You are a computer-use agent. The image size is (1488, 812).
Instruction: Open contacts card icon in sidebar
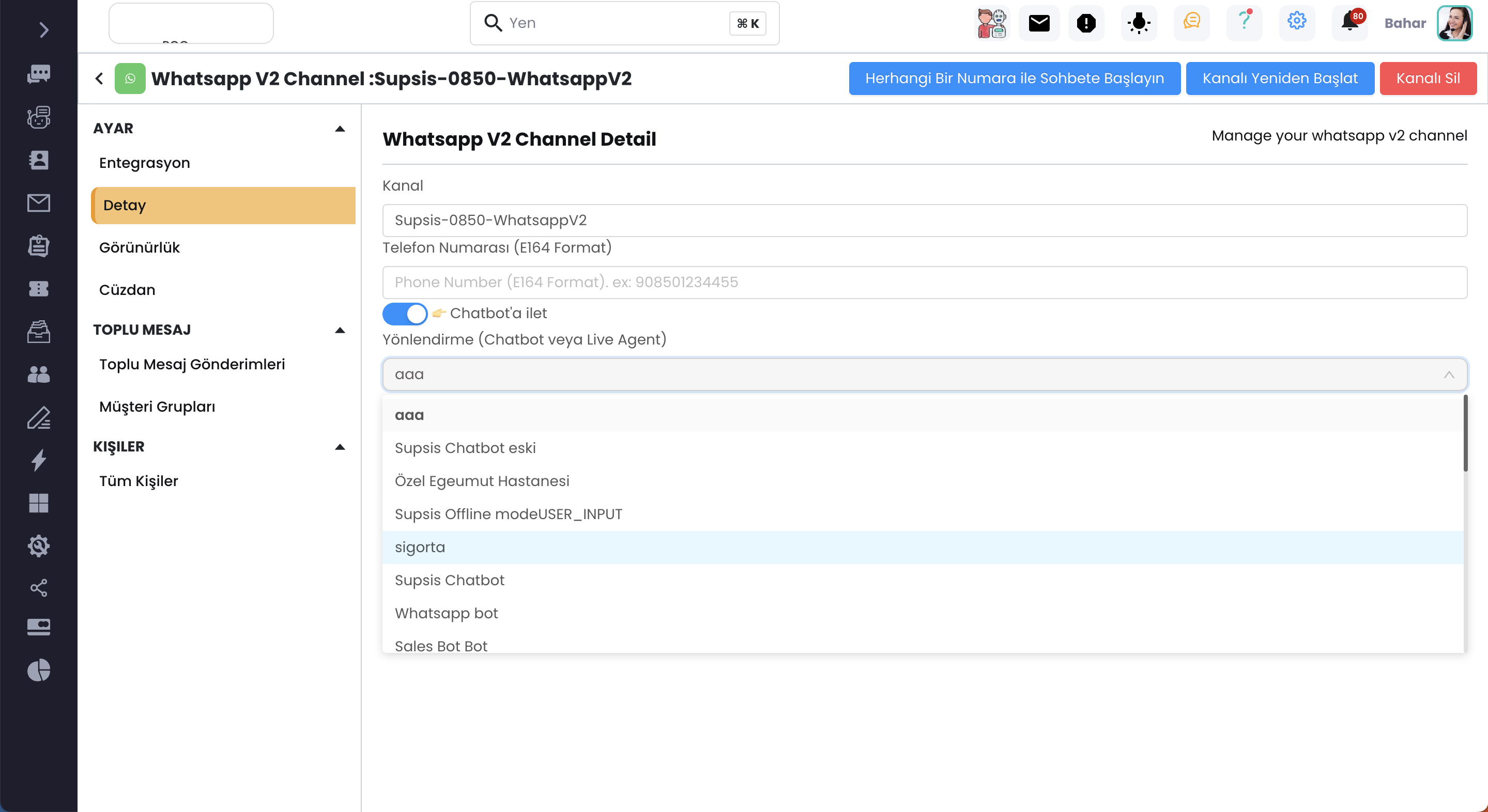point(39,160)
